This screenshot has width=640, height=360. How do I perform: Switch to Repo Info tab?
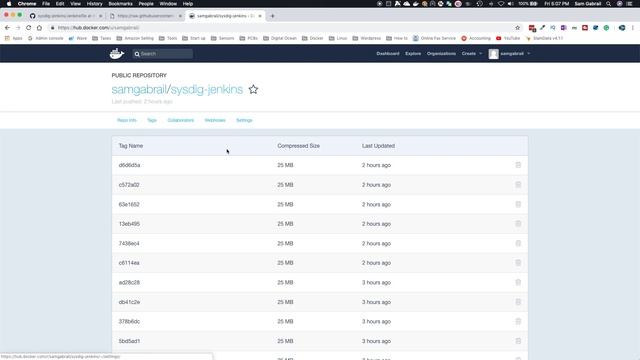tap(127, 120)
